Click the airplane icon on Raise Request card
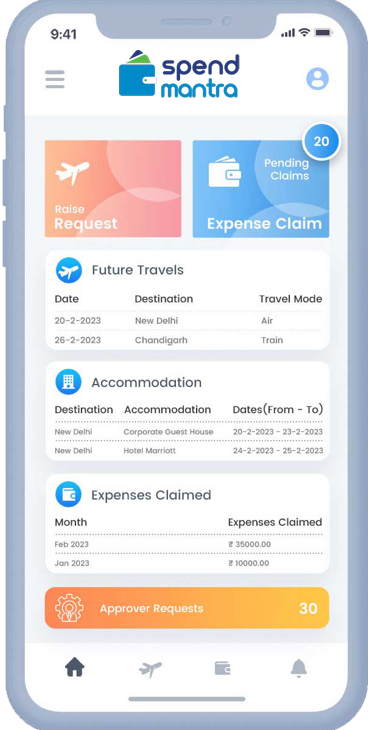The height and width of the screenshot is (730, 368). coord(72,172)
